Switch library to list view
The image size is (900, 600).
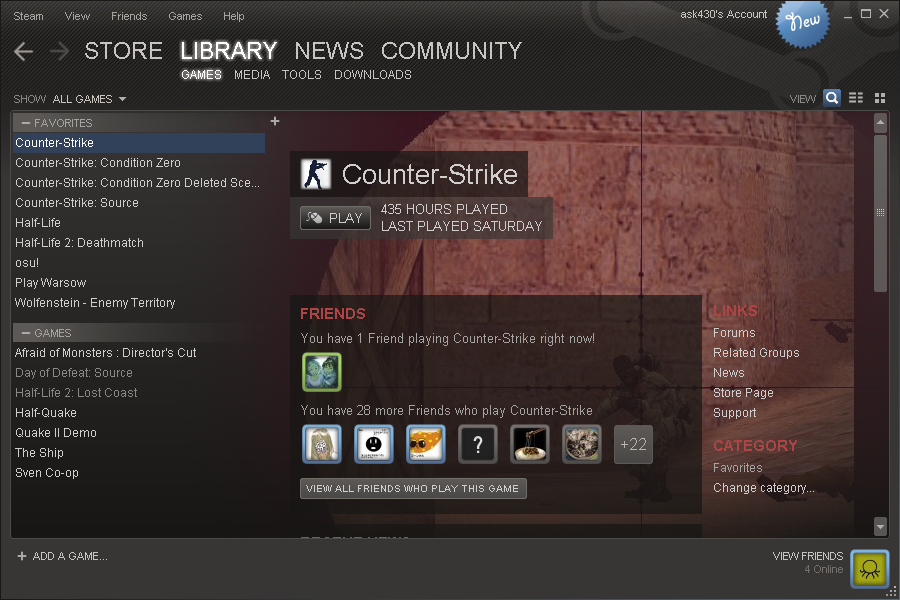856,98
